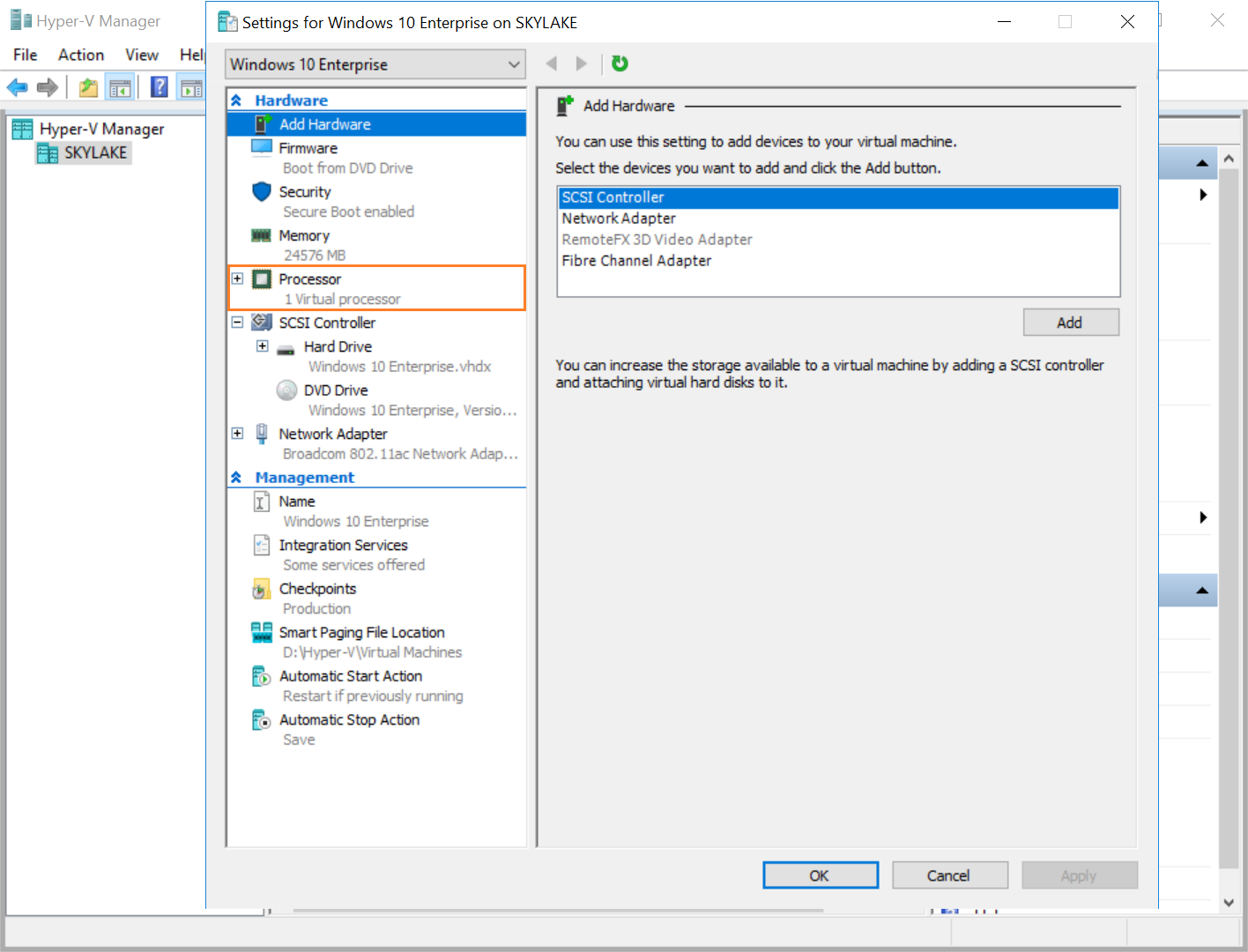Click the Name icon under Management

262,502
